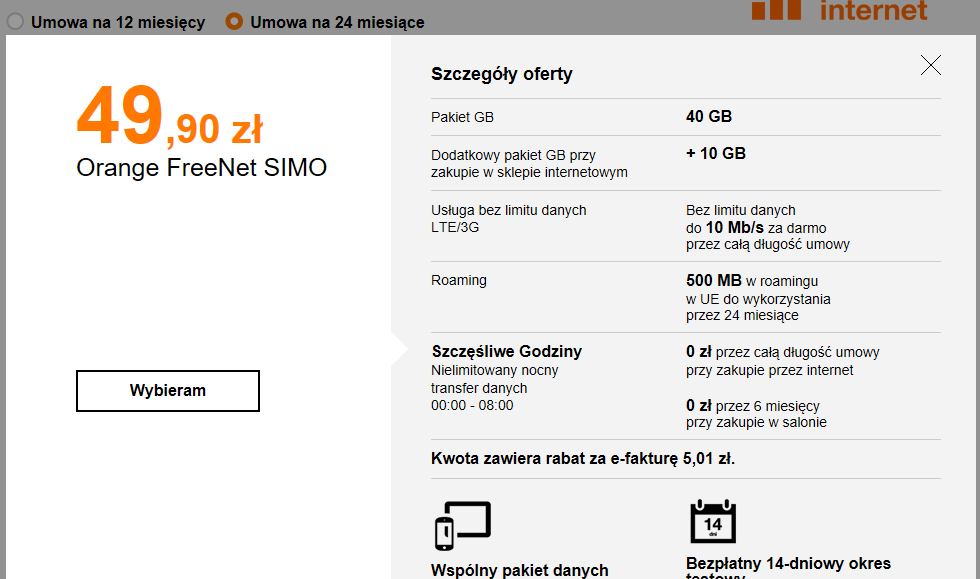Click the 49,90 zł price

(169, 118)
